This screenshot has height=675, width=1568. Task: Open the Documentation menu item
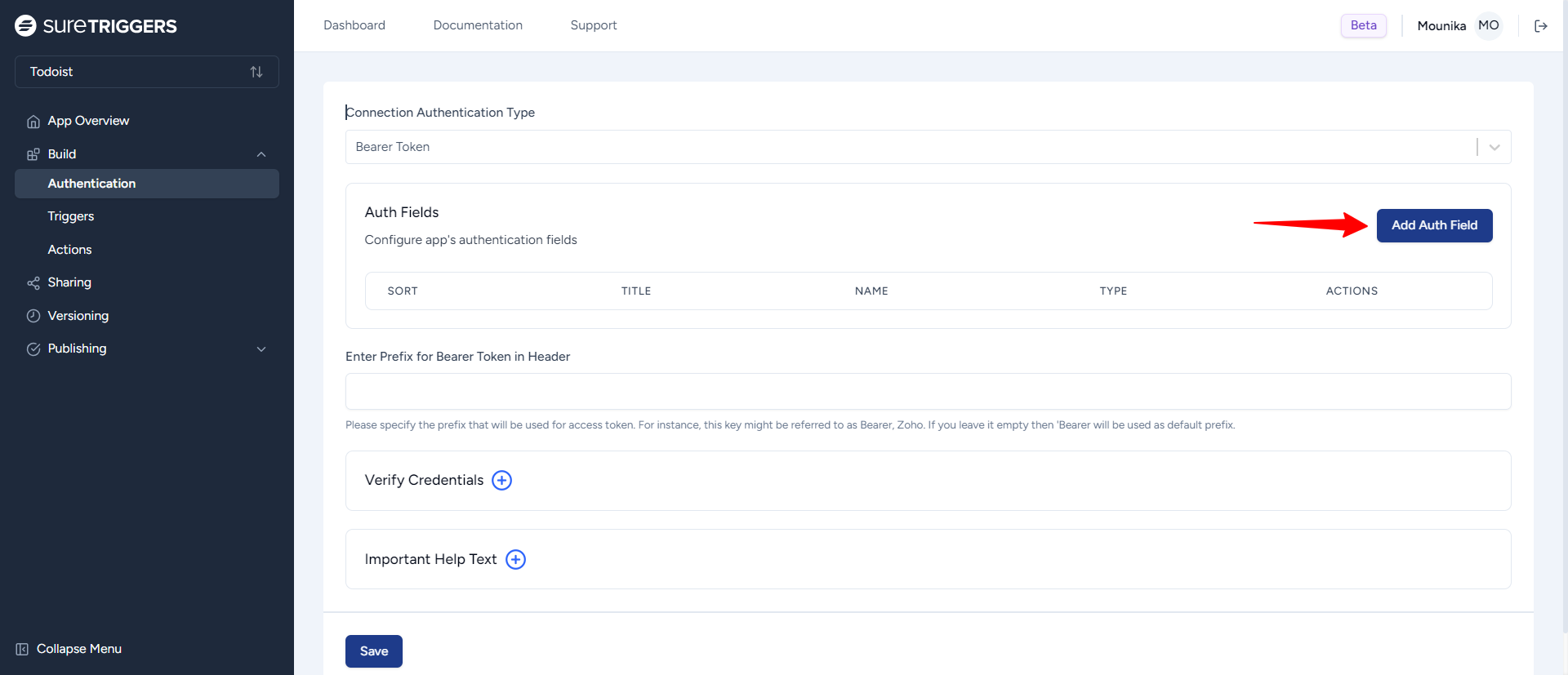click(x=478, y=25)
